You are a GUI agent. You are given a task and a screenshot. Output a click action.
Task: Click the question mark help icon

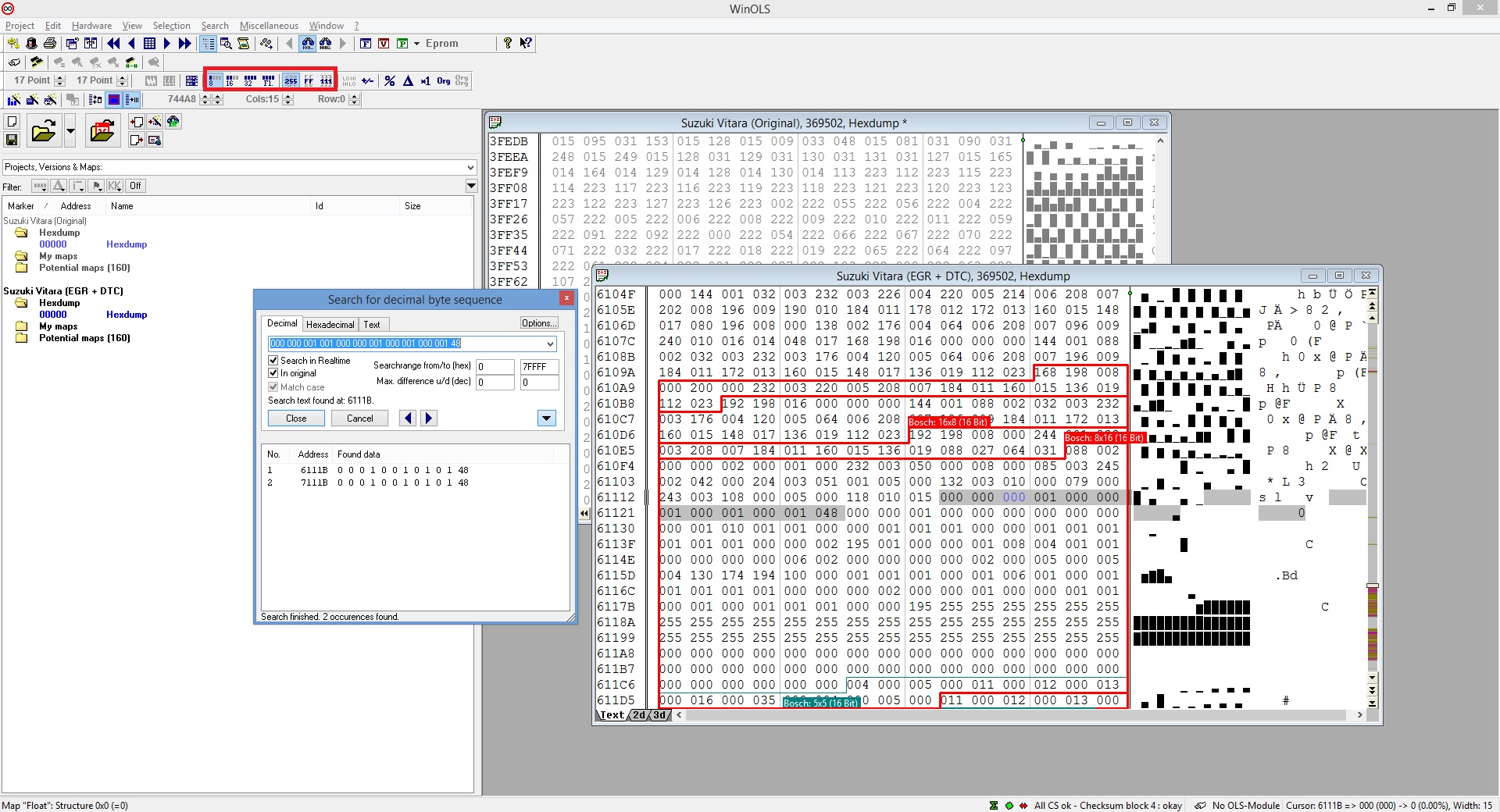508,44
